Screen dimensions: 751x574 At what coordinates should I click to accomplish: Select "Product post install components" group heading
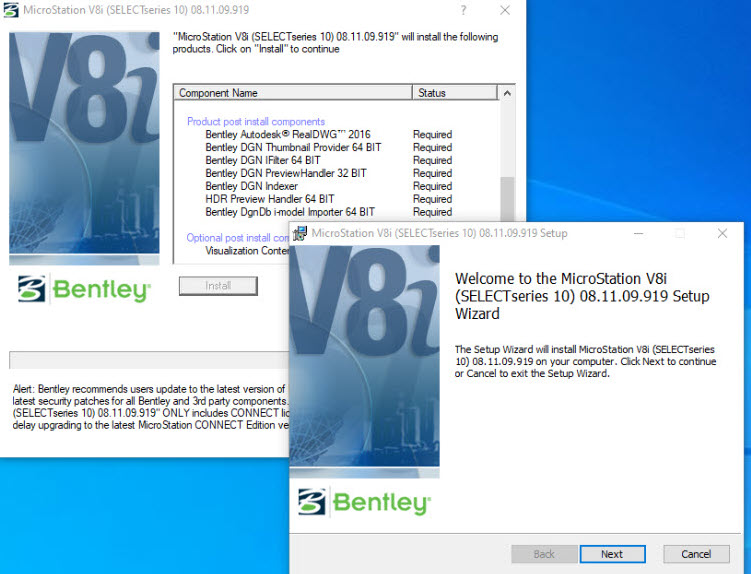[x=256, y=121]
